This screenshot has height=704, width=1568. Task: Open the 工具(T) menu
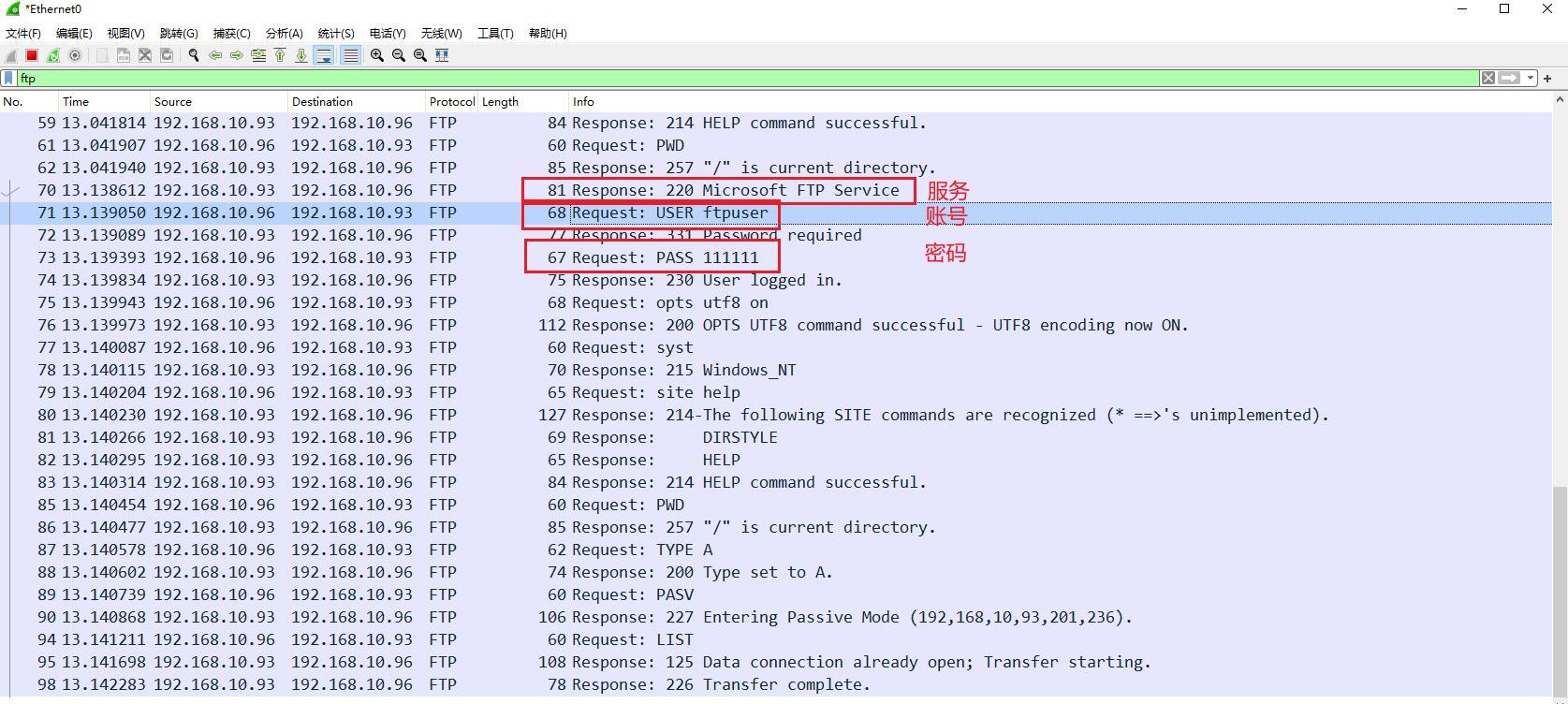[495, 33]
